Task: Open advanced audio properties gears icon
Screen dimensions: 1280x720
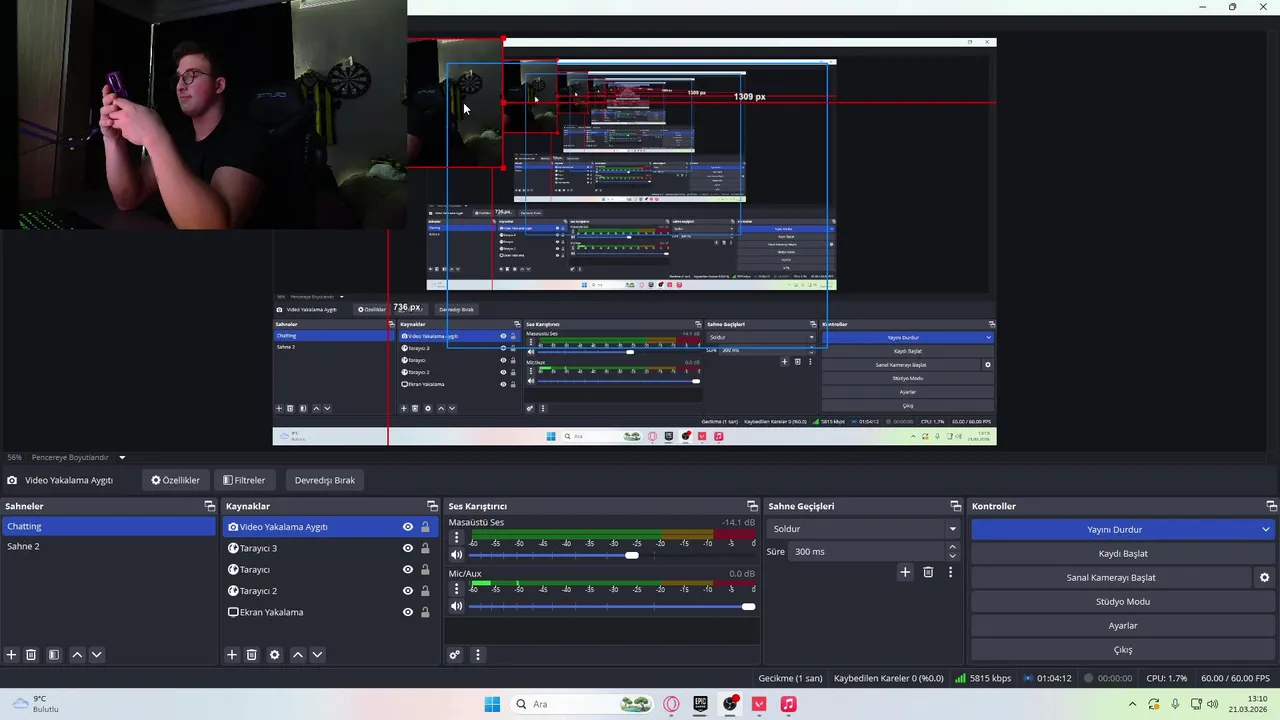Action: tap(455, 655)
